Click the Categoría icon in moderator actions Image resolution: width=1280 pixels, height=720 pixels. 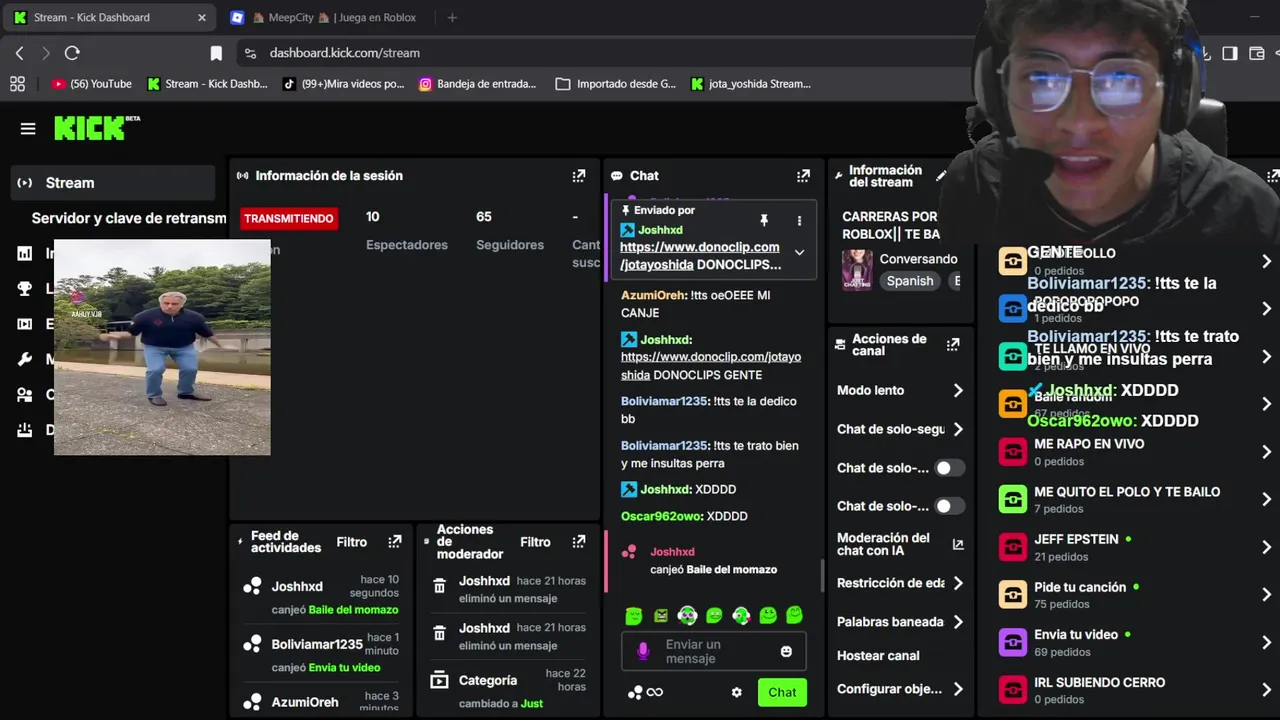click(439, 681)
